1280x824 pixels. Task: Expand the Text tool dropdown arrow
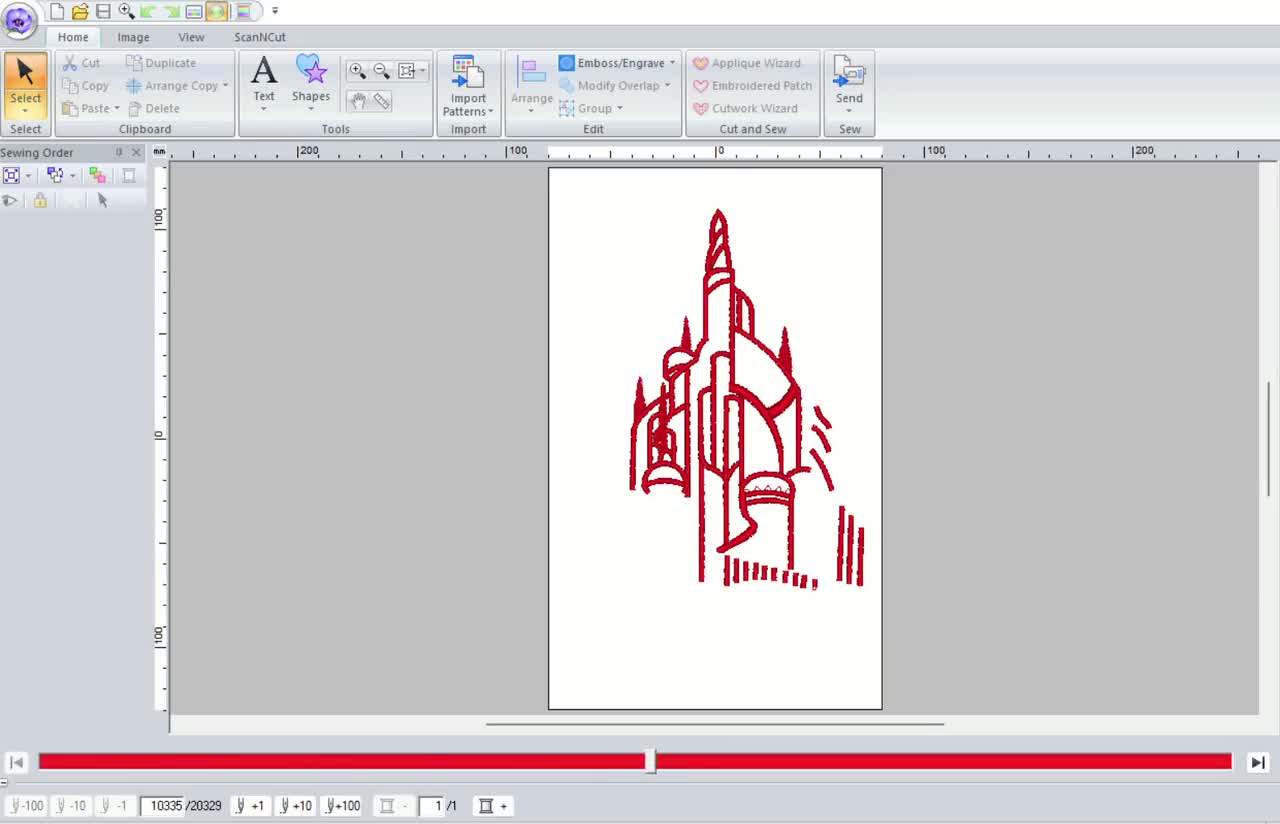pos(264,110)
